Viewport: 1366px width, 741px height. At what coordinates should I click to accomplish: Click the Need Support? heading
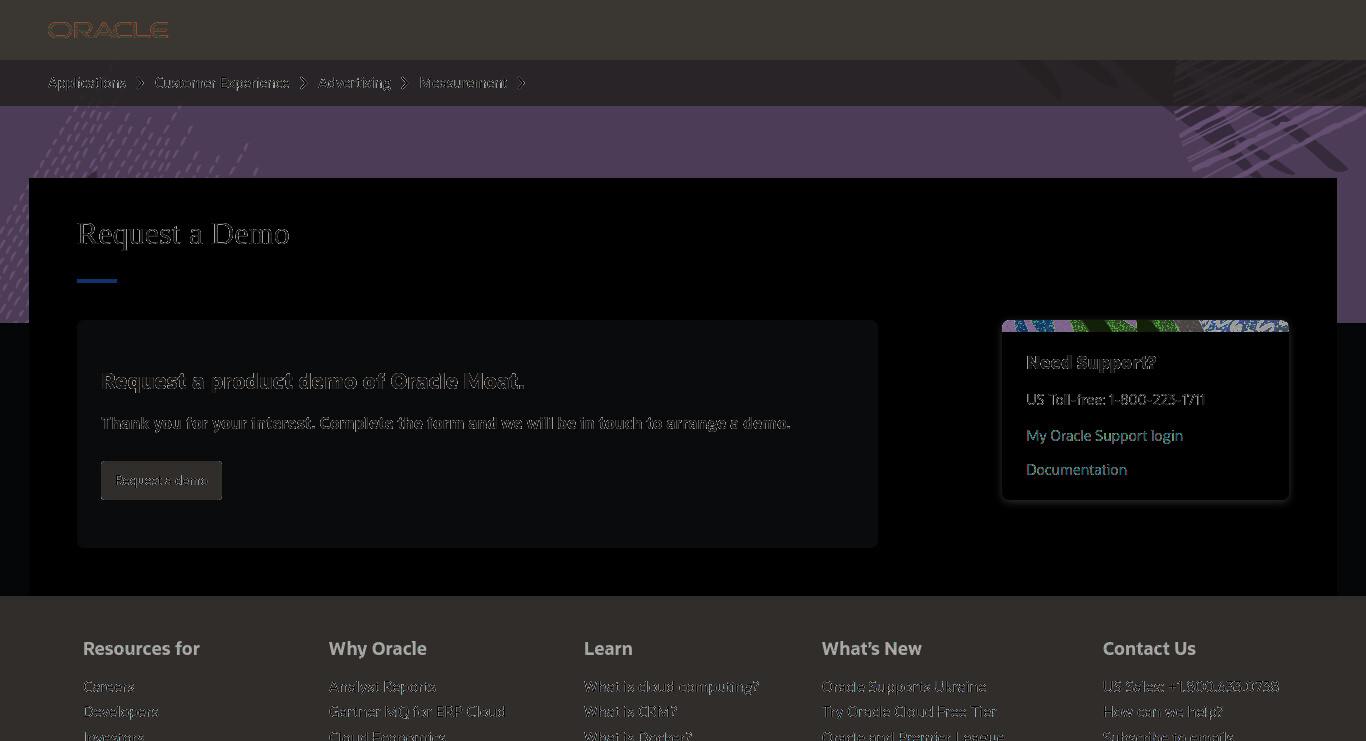[x=1091, y=363]
